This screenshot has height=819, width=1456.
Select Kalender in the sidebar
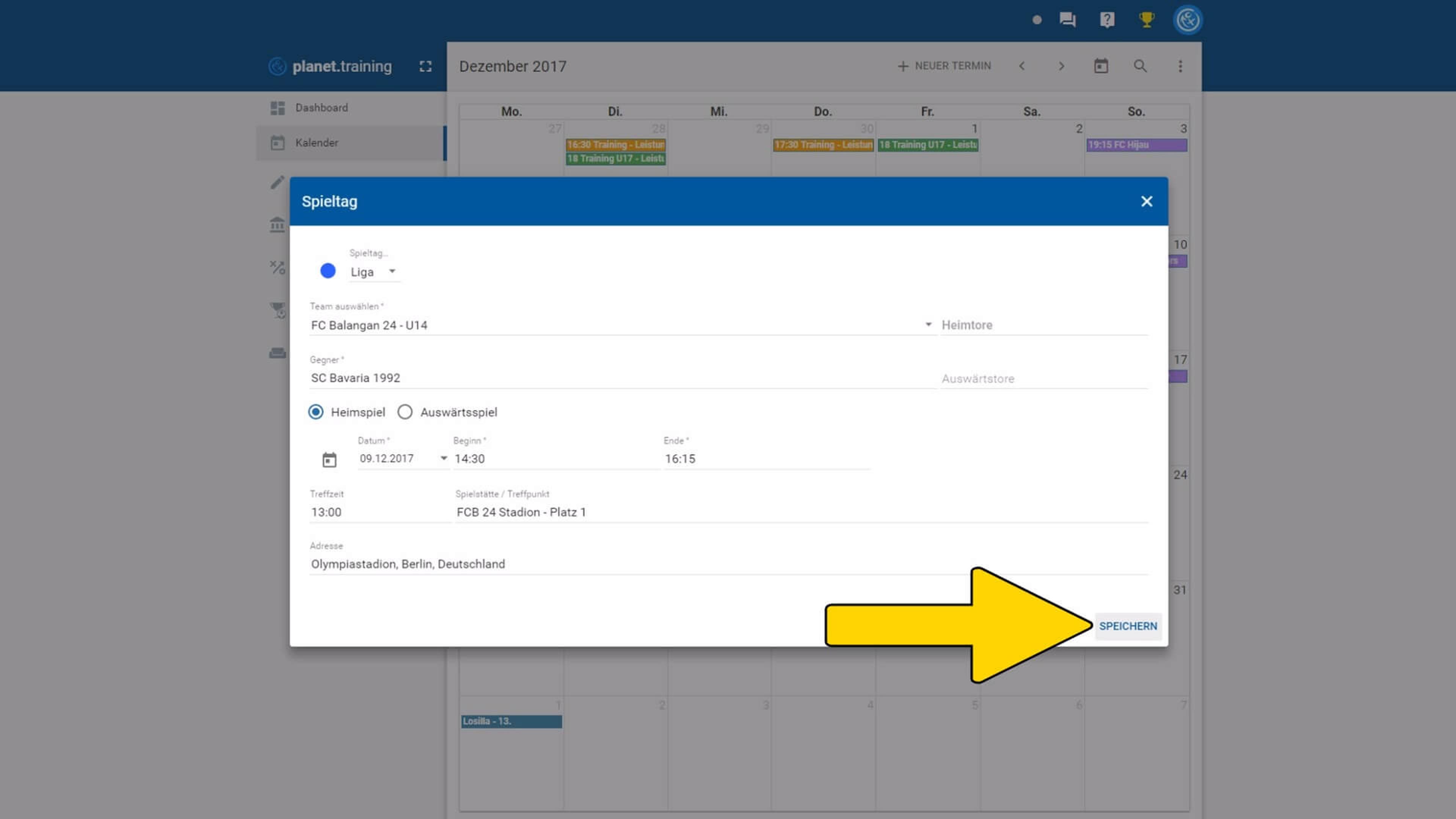317,143
